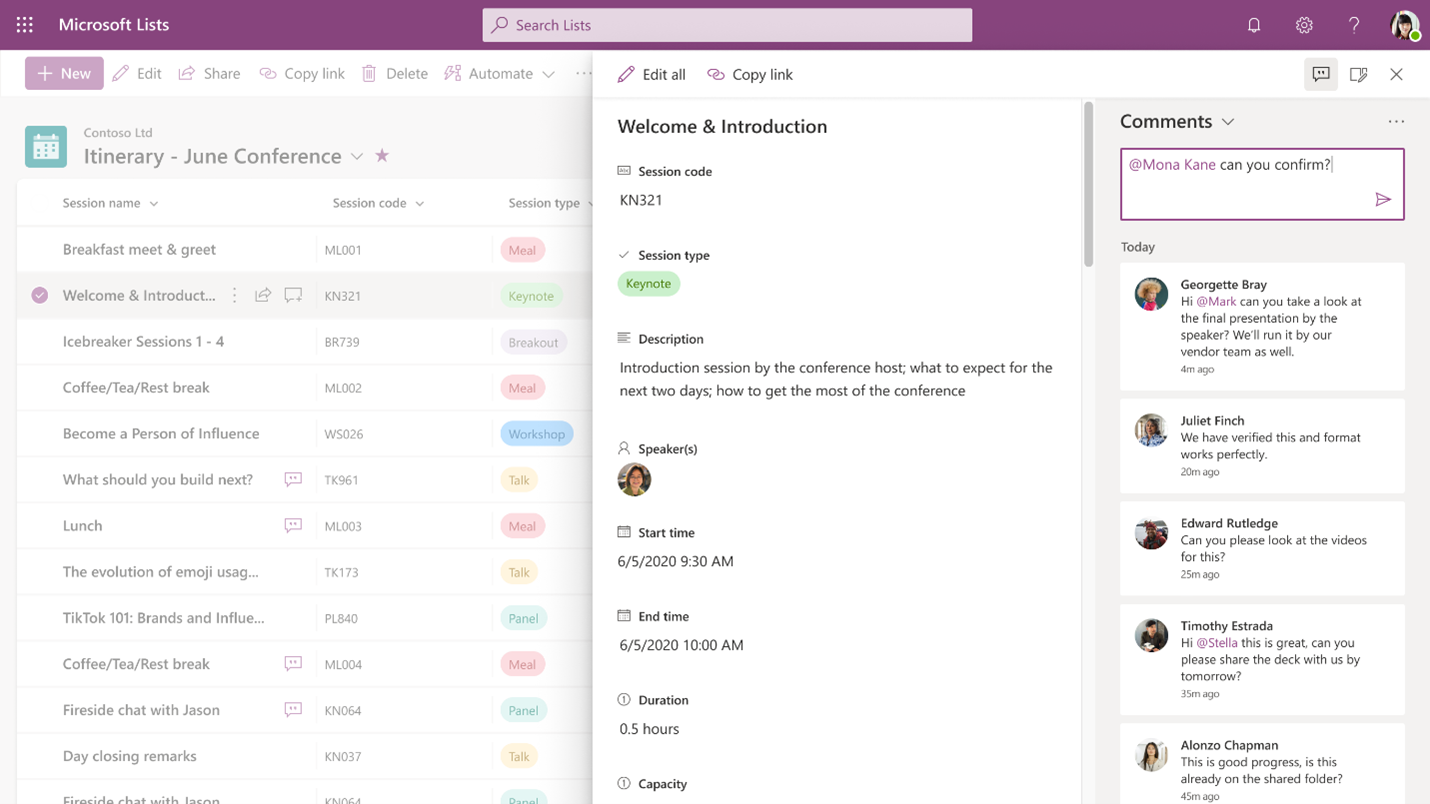Viewport: 1430px width, 804px height.
Task: Open Welcome & Introduction row more options dots
Action: point(234,295)
